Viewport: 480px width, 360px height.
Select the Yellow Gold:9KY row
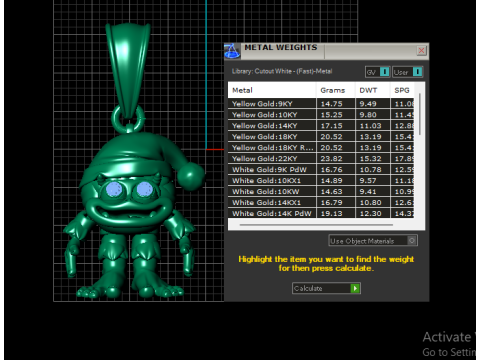[x=321, y=103]
